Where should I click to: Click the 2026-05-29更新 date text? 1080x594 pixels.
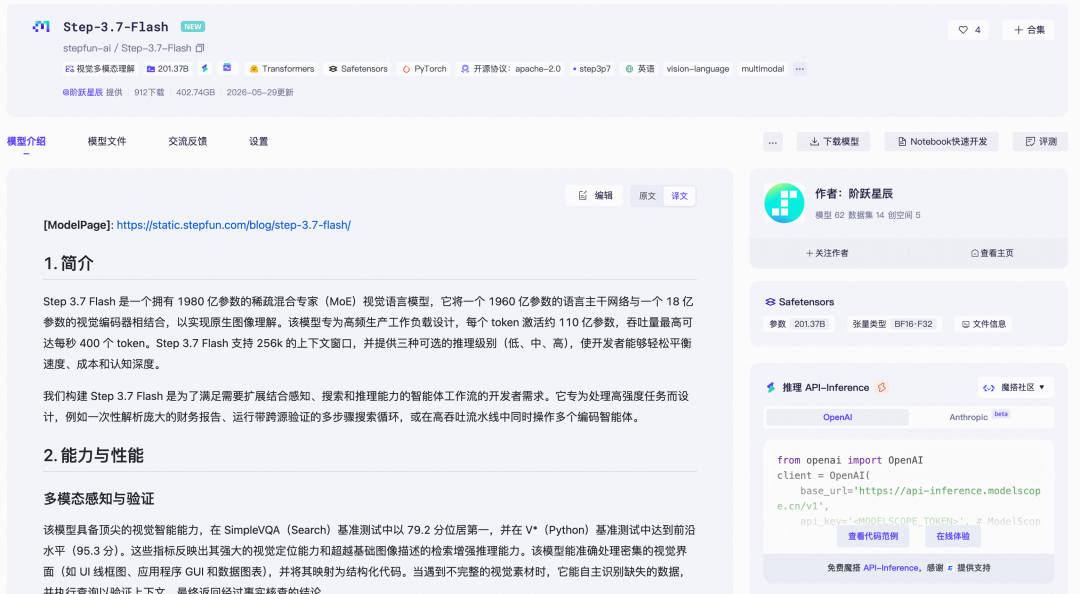pyautogui.click(x=260, y=92)
